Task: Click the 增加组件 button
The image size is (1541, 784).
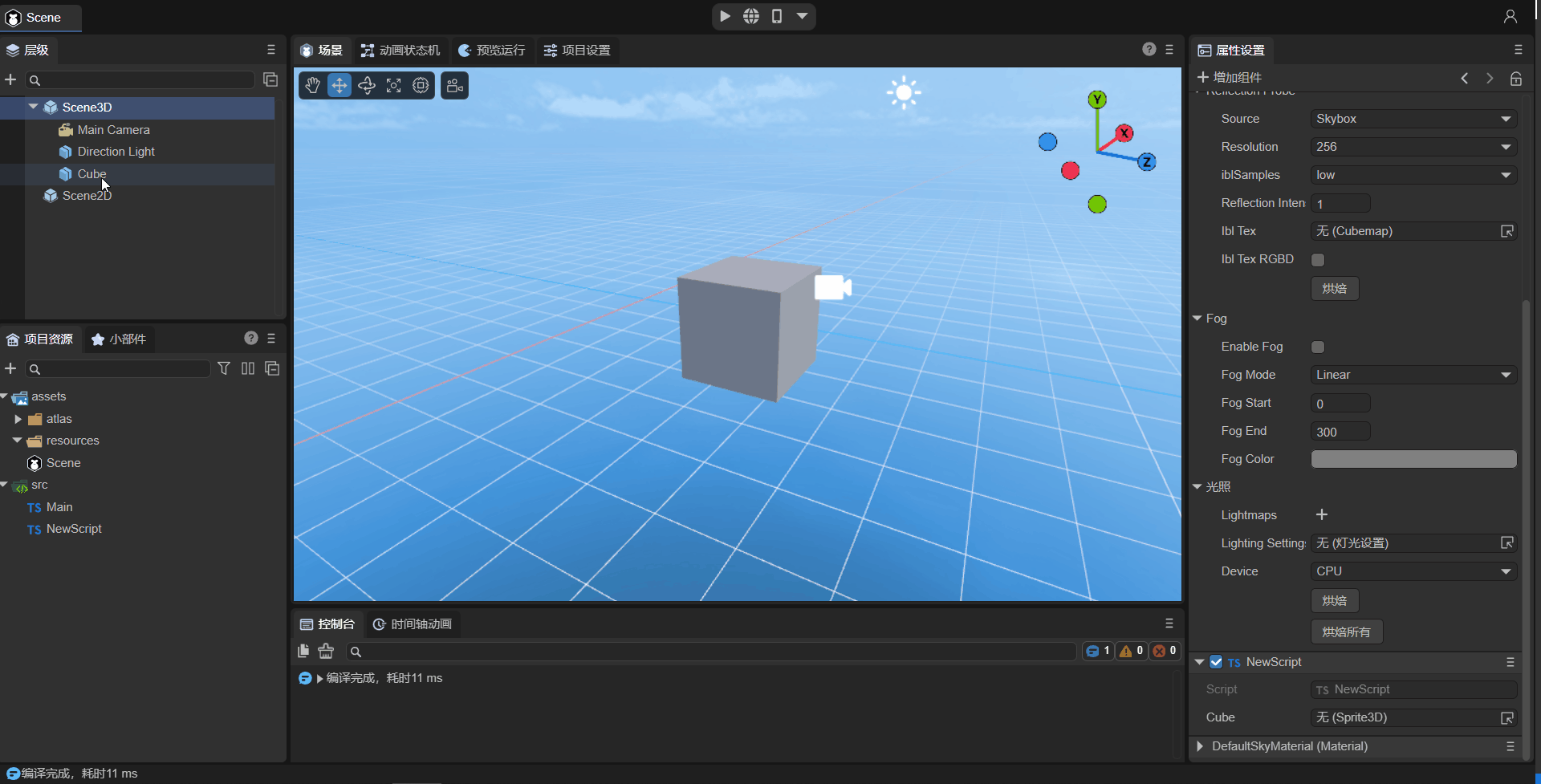Action: click(1230, 77)
